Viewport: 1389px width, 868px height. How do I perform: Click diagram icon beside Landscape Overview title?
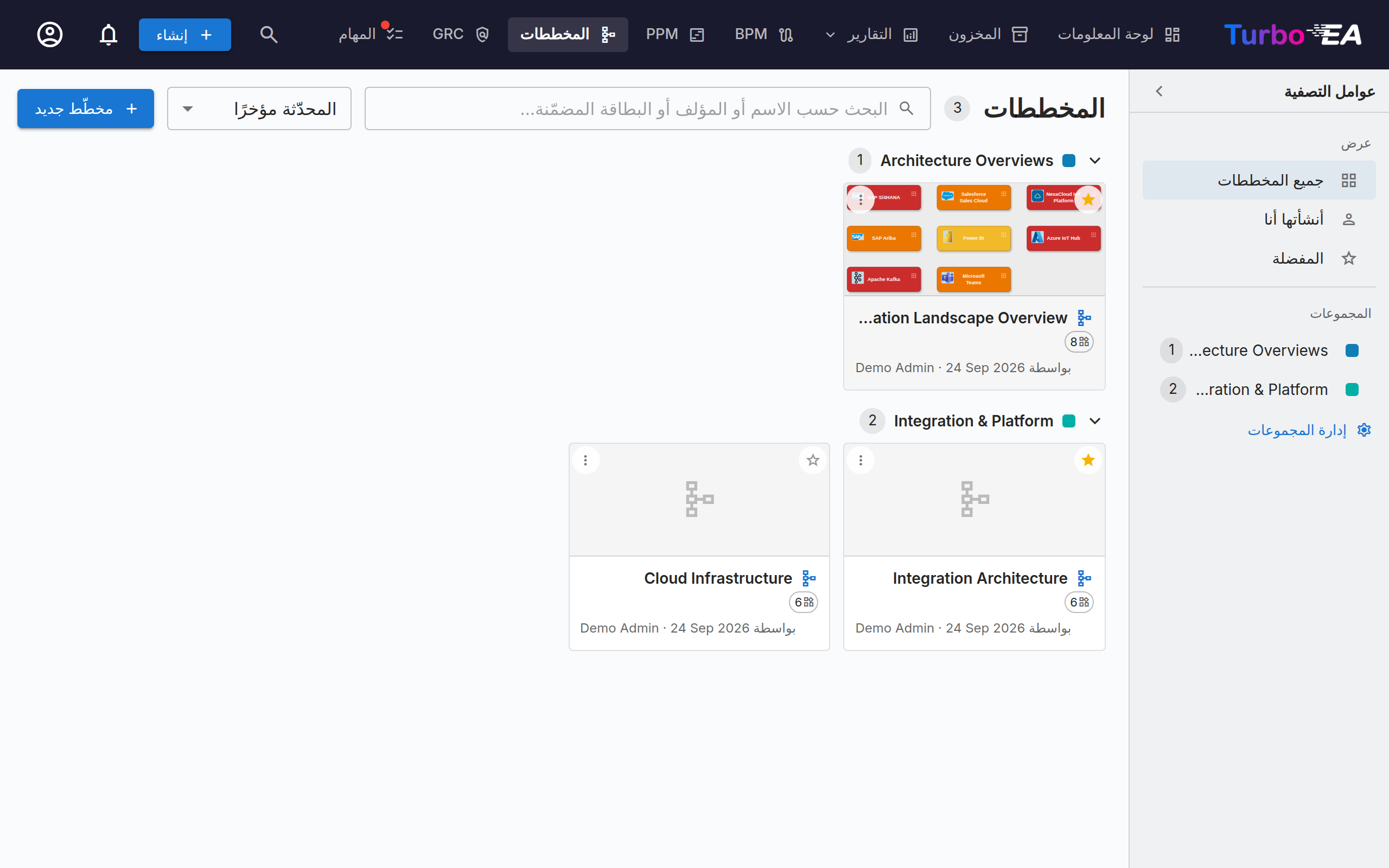(x=1084, y=317)
